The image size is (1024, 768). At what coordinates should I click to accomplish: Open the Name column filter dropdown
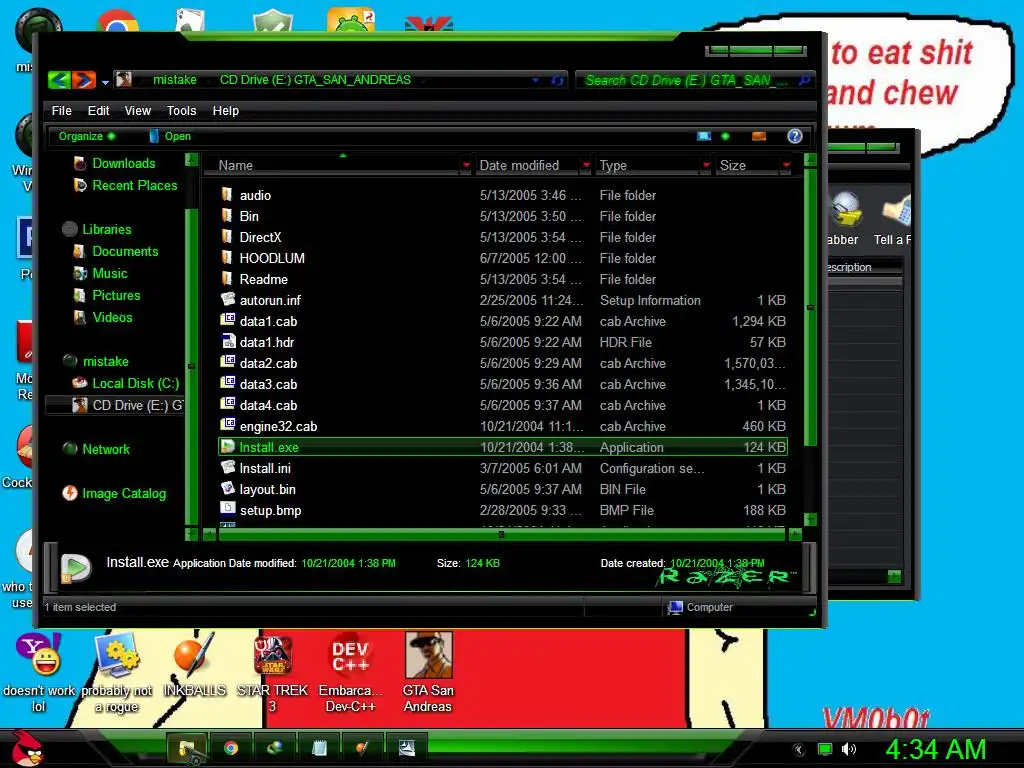coord(466,165)
